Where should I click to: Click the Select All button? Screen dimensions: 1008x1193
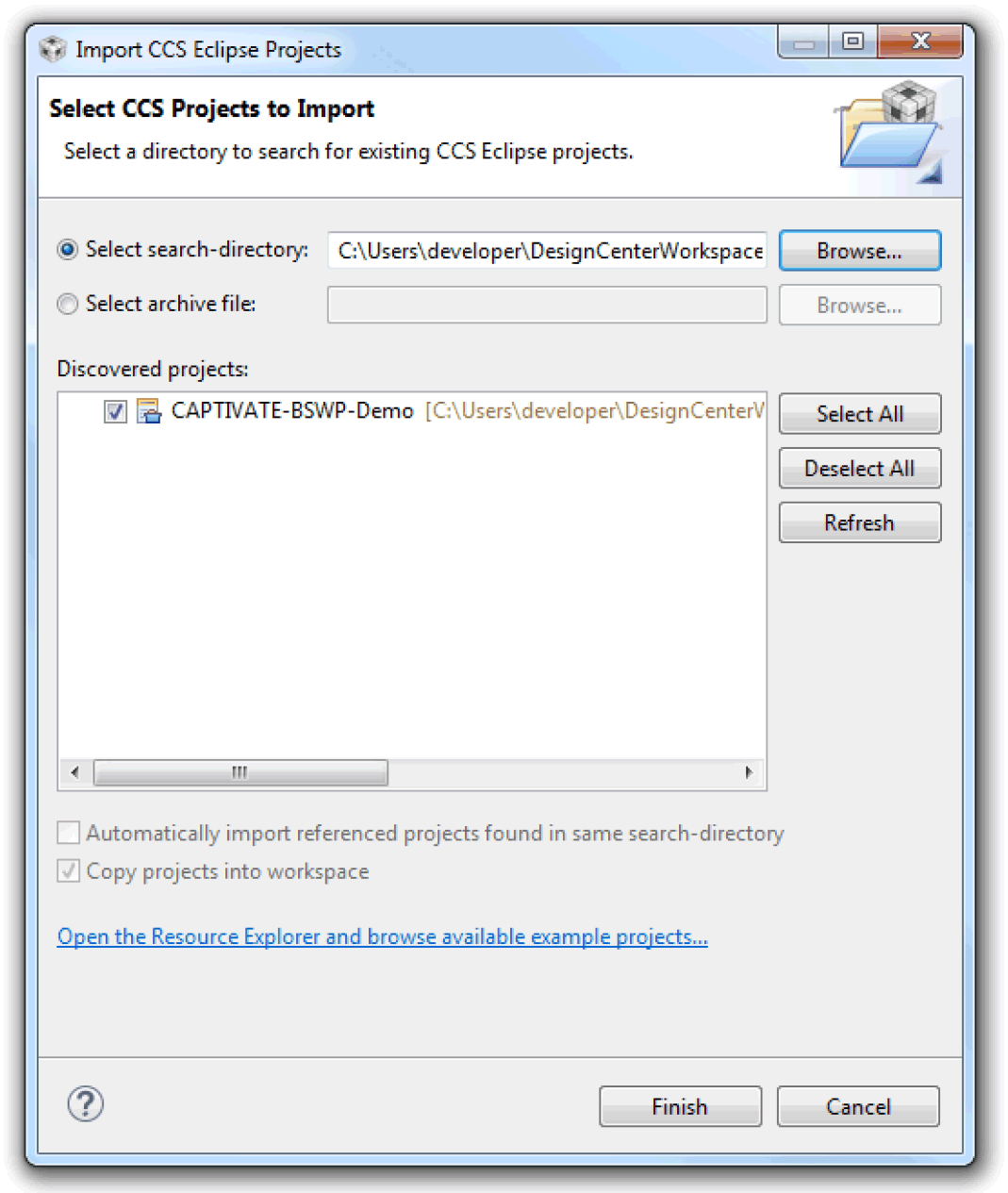click(860, 414)
